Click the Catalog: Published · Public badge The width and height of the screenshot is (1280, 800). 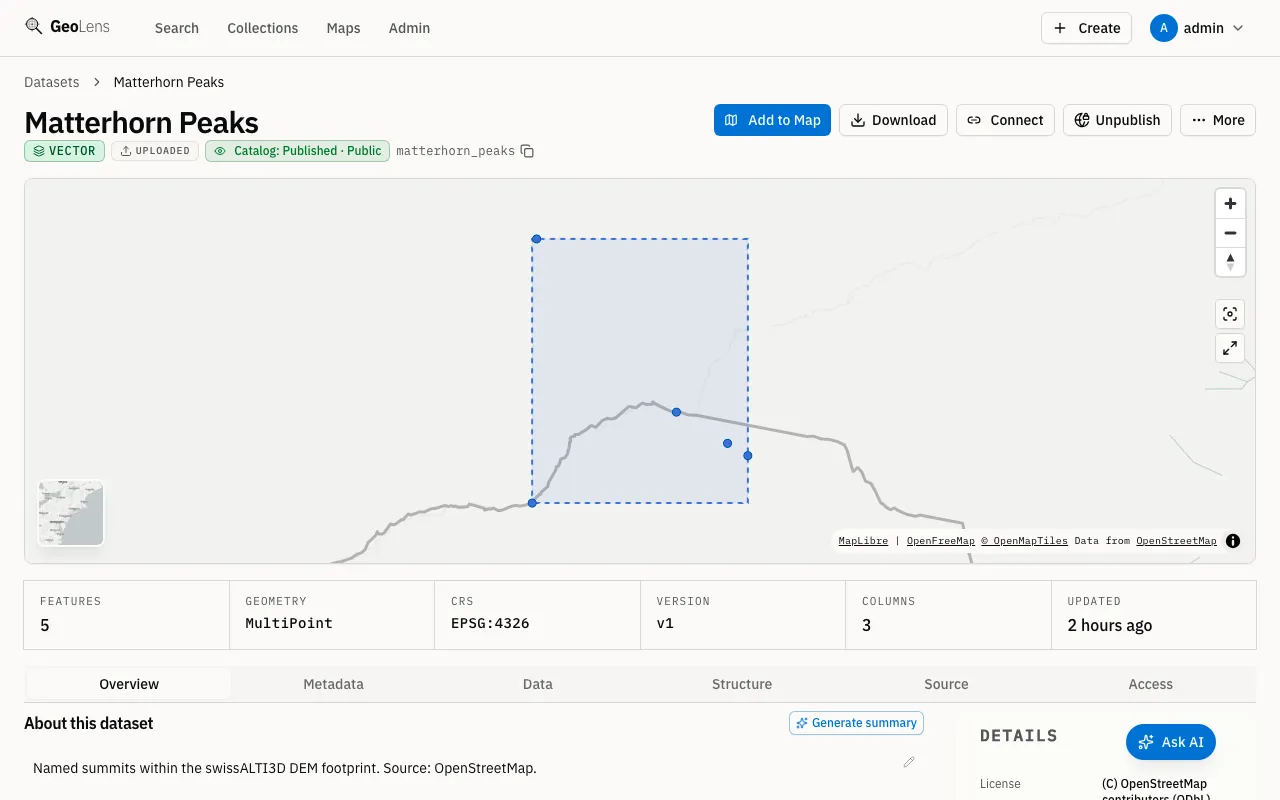pyautogui.click(x=297, y=151)
